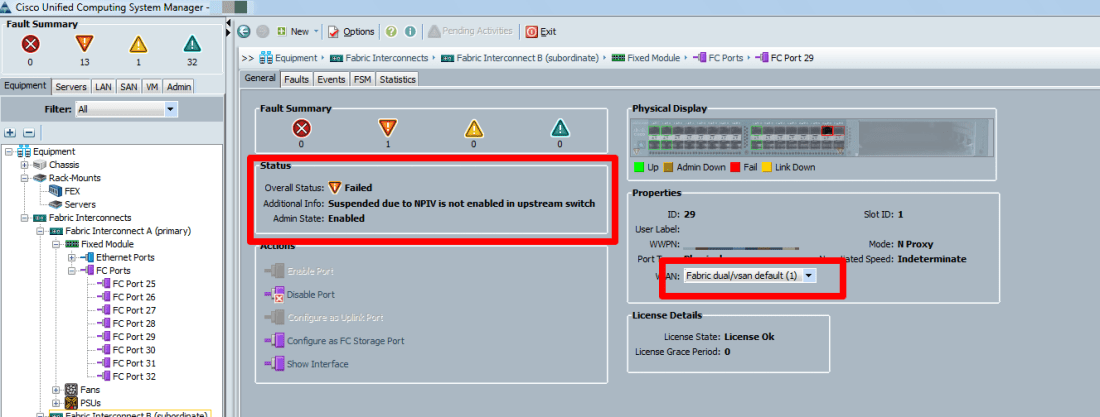
Task: Open the Help question-mark icon in toolbar
Action: point(391,32)
